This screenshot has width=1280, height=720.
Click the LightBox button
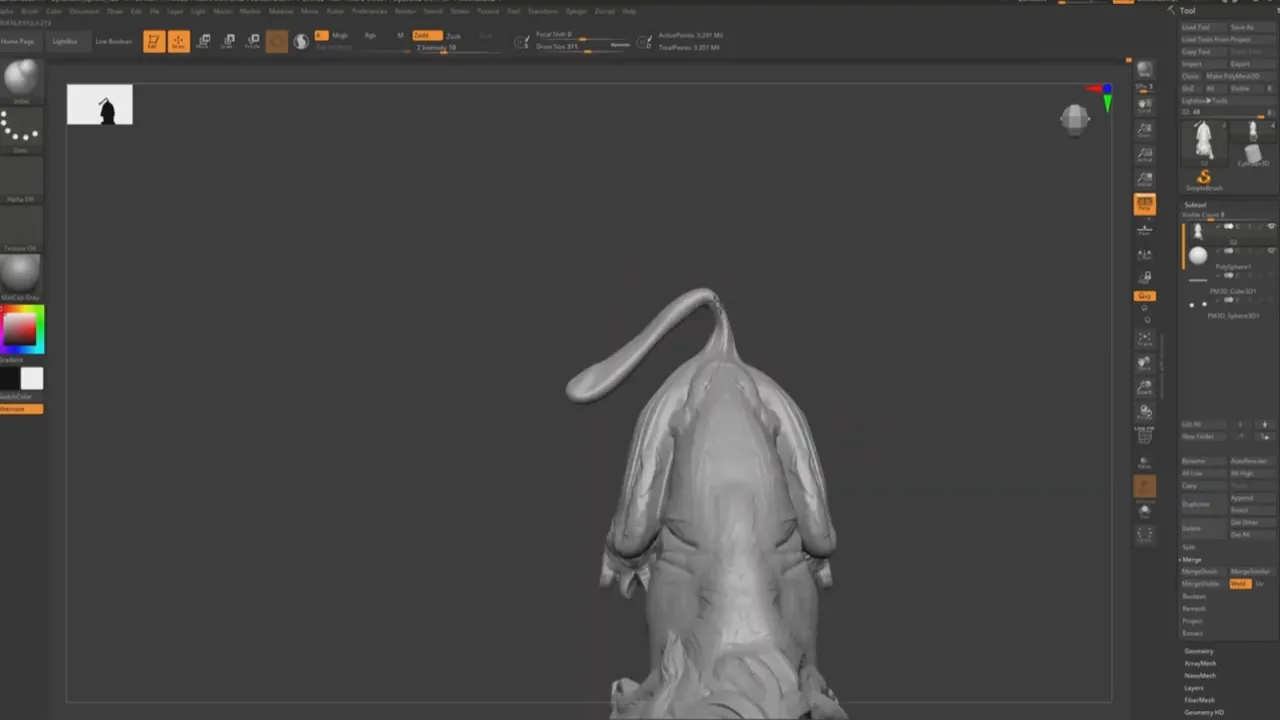pyautogui.click(x=65, y=42)
